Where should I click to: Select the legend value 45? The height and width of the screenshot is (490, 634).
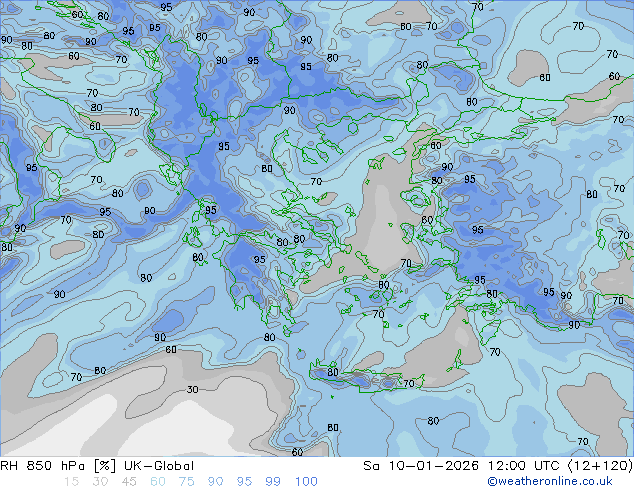(x=129, y=482)
